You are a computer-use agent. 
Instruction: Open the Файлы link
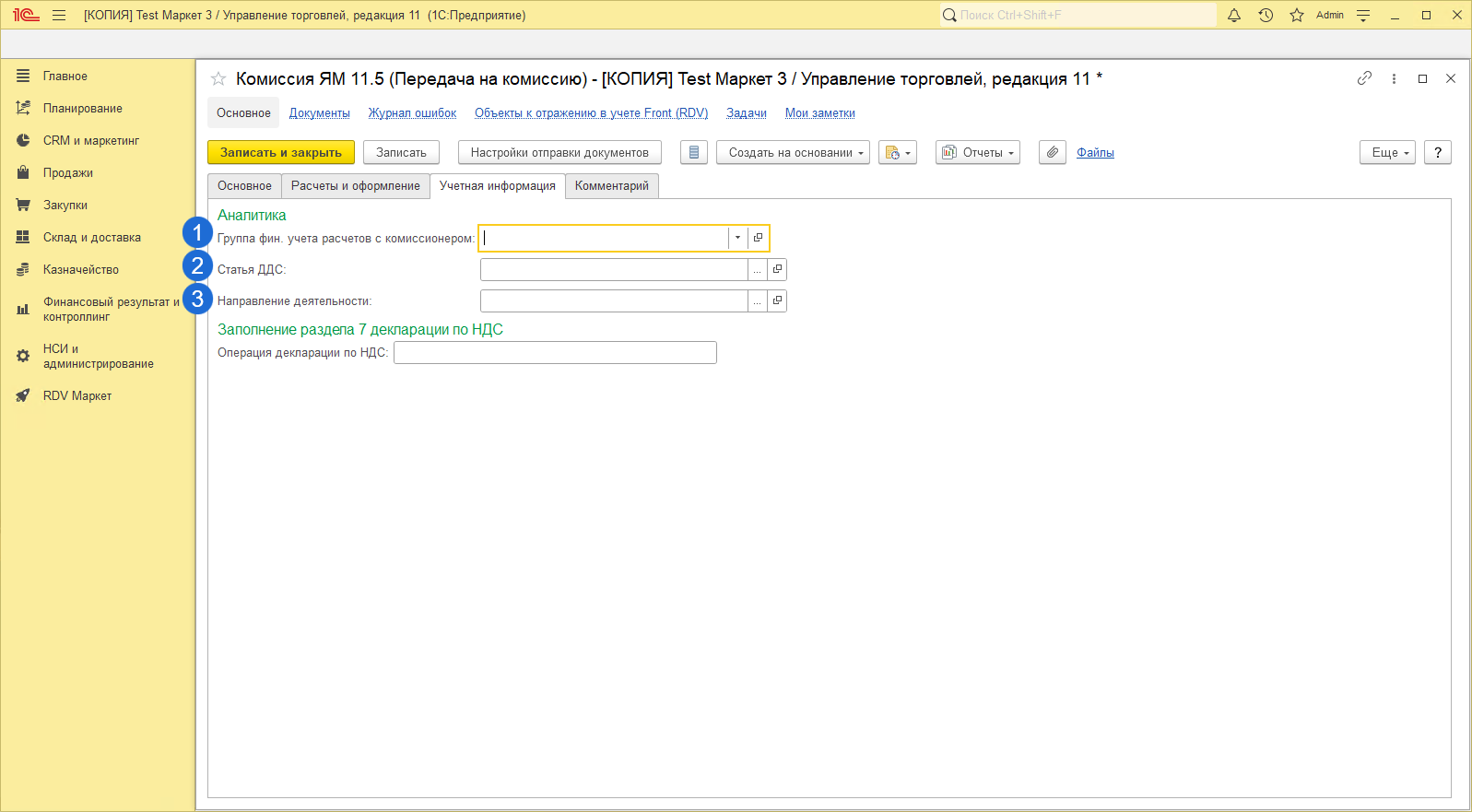tap(1095, 153)
